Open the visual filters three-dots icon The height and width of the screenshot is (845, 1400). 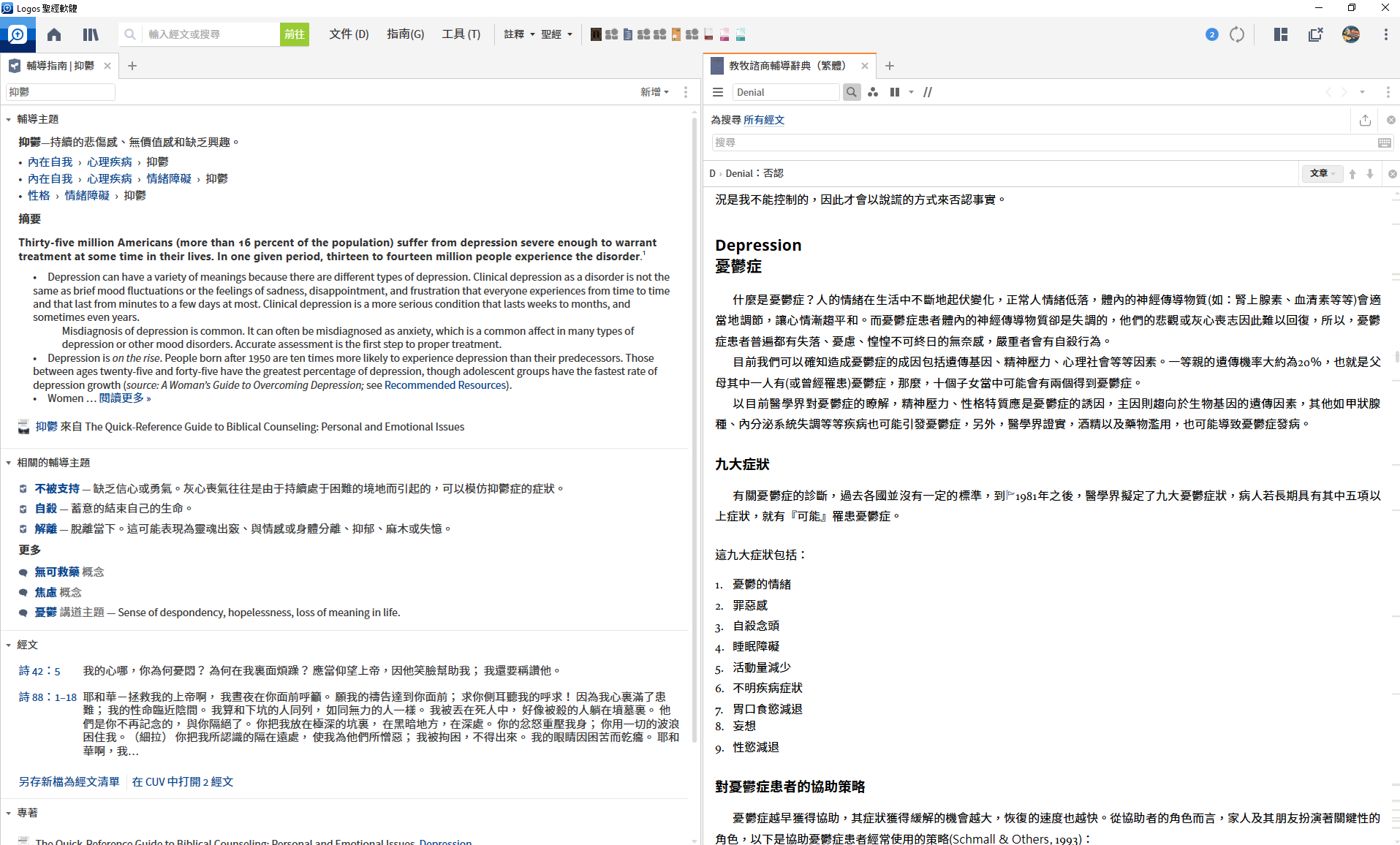873,92
